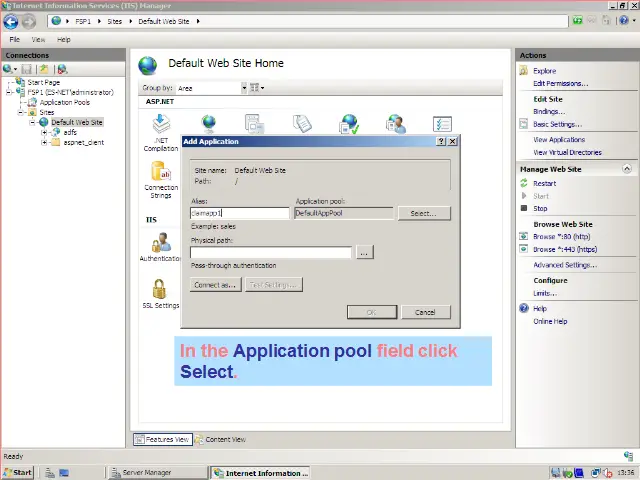Click Browse *:80 (http) link
Screen dimensions: 640x480
(562, 236)
